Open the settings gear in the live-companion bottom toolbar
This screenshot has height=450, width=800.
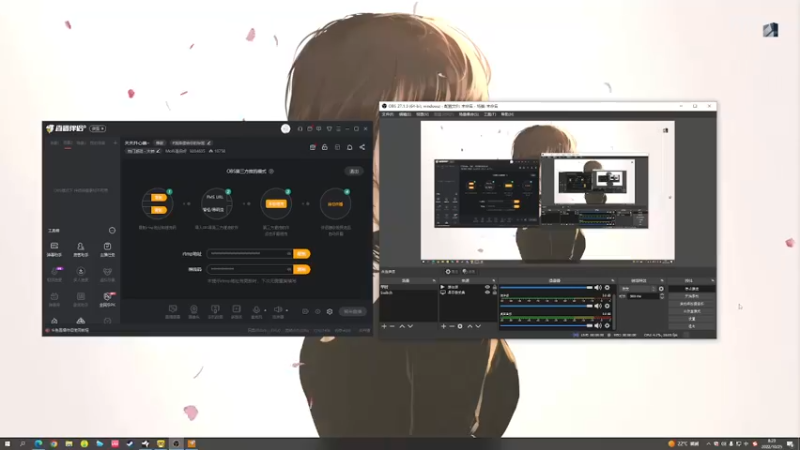click(330, 311)
